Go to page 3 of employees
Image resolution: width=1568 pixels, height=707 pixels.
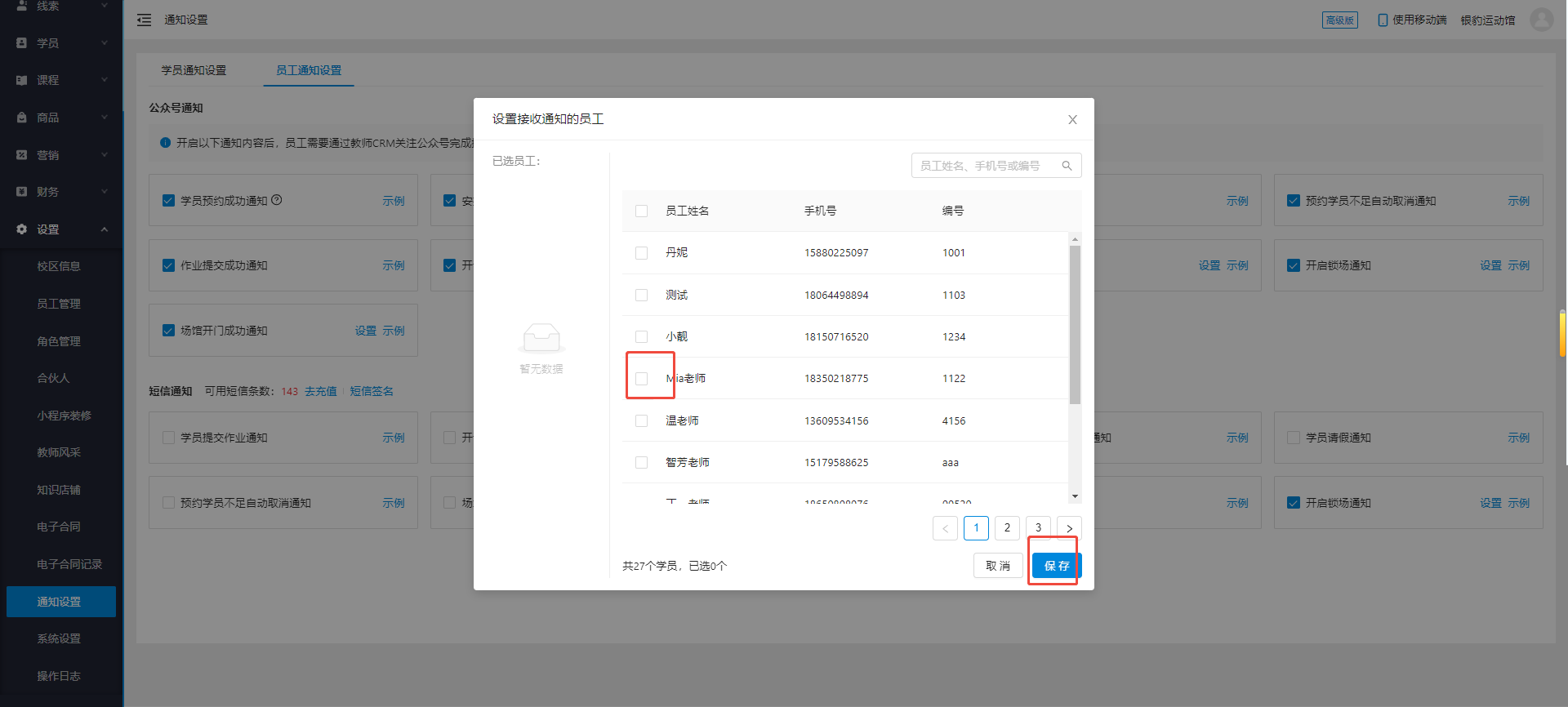coord(1038,528)
